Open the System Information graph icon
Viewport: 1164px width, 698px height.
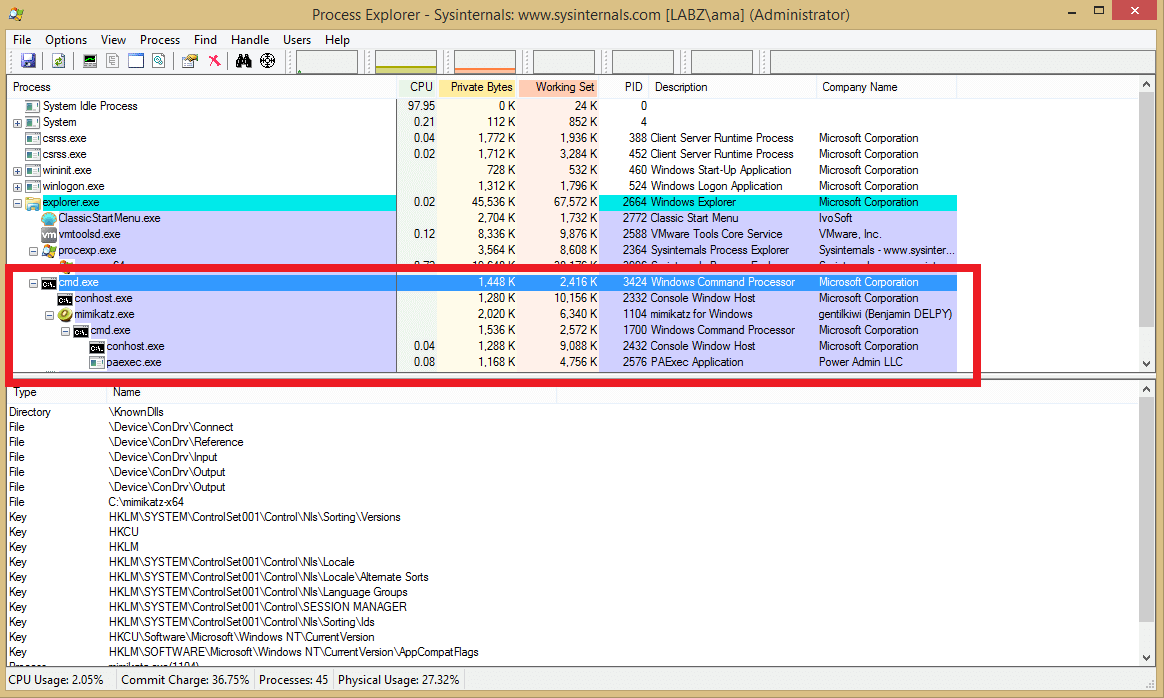point(89,61)
